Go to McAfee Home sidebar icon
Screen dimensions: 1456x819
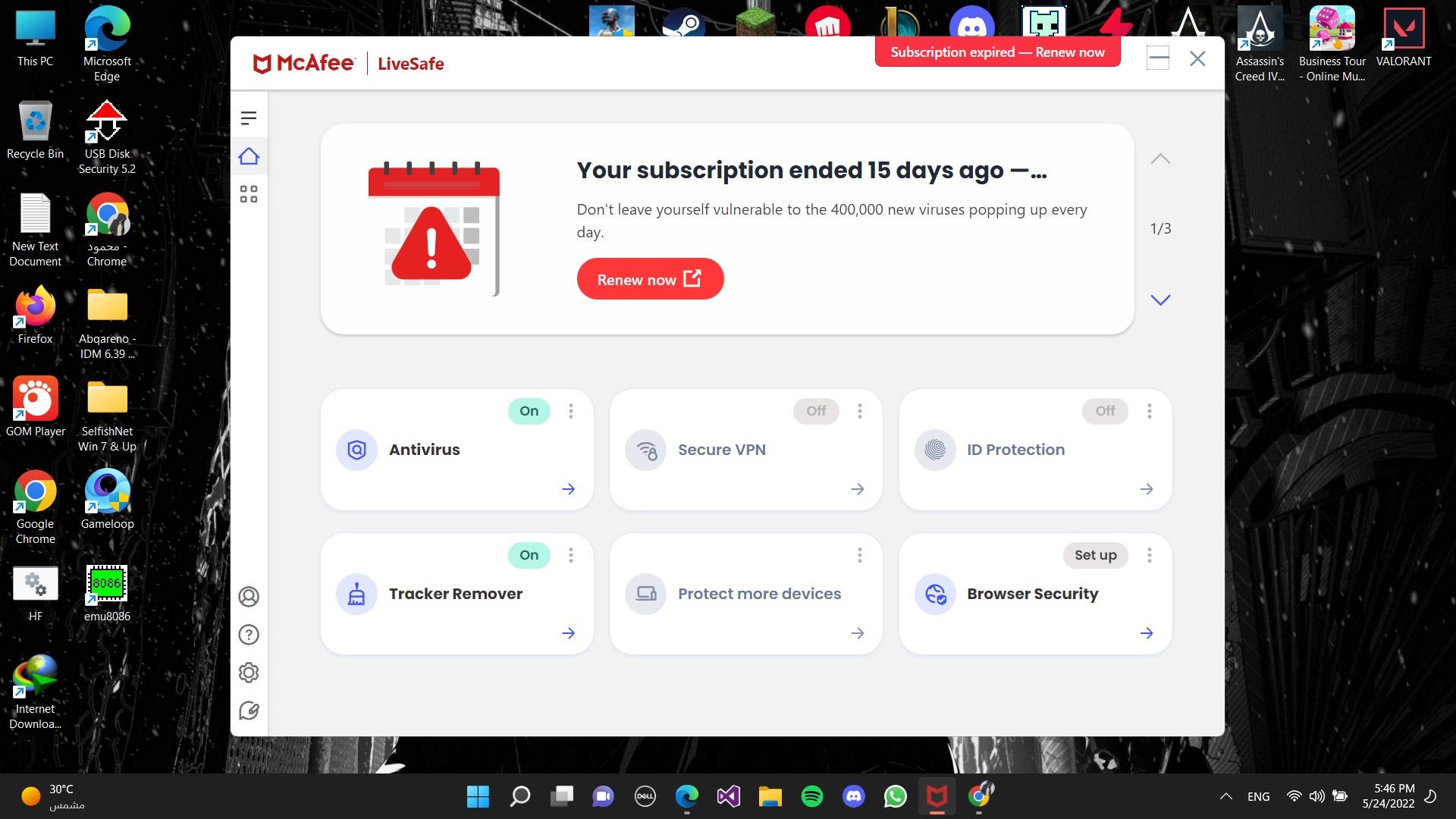(249, 156)
